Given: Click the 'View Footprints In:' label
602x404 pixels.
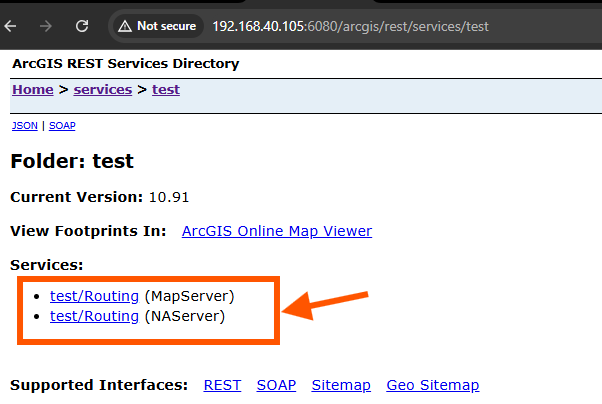Looking at the screenshot, I should 88,231.
